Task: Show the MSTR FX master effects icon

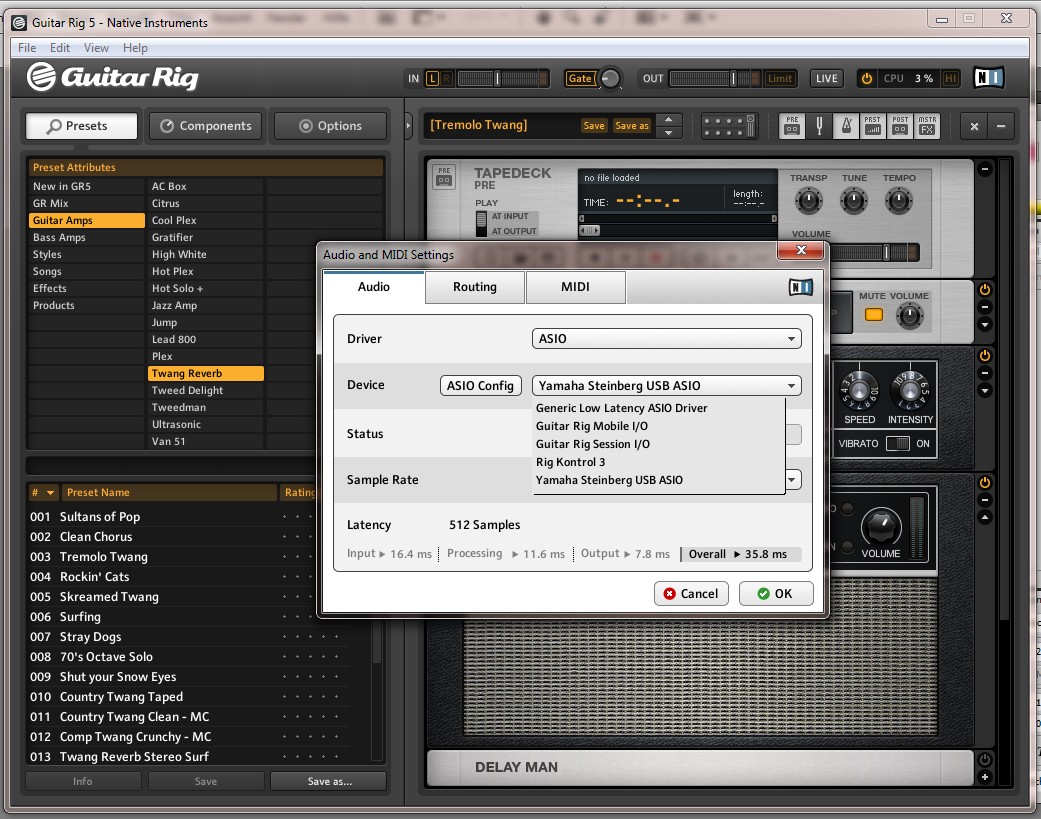Action: click(x=927, y=125)
